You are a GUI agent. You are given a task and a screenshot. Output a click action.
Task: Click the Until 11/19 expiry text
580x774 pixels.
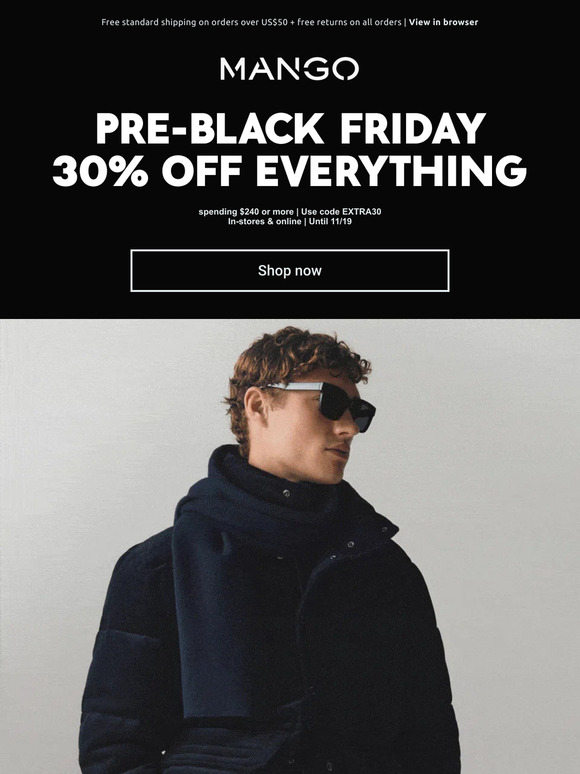click(x=330, y=222)
